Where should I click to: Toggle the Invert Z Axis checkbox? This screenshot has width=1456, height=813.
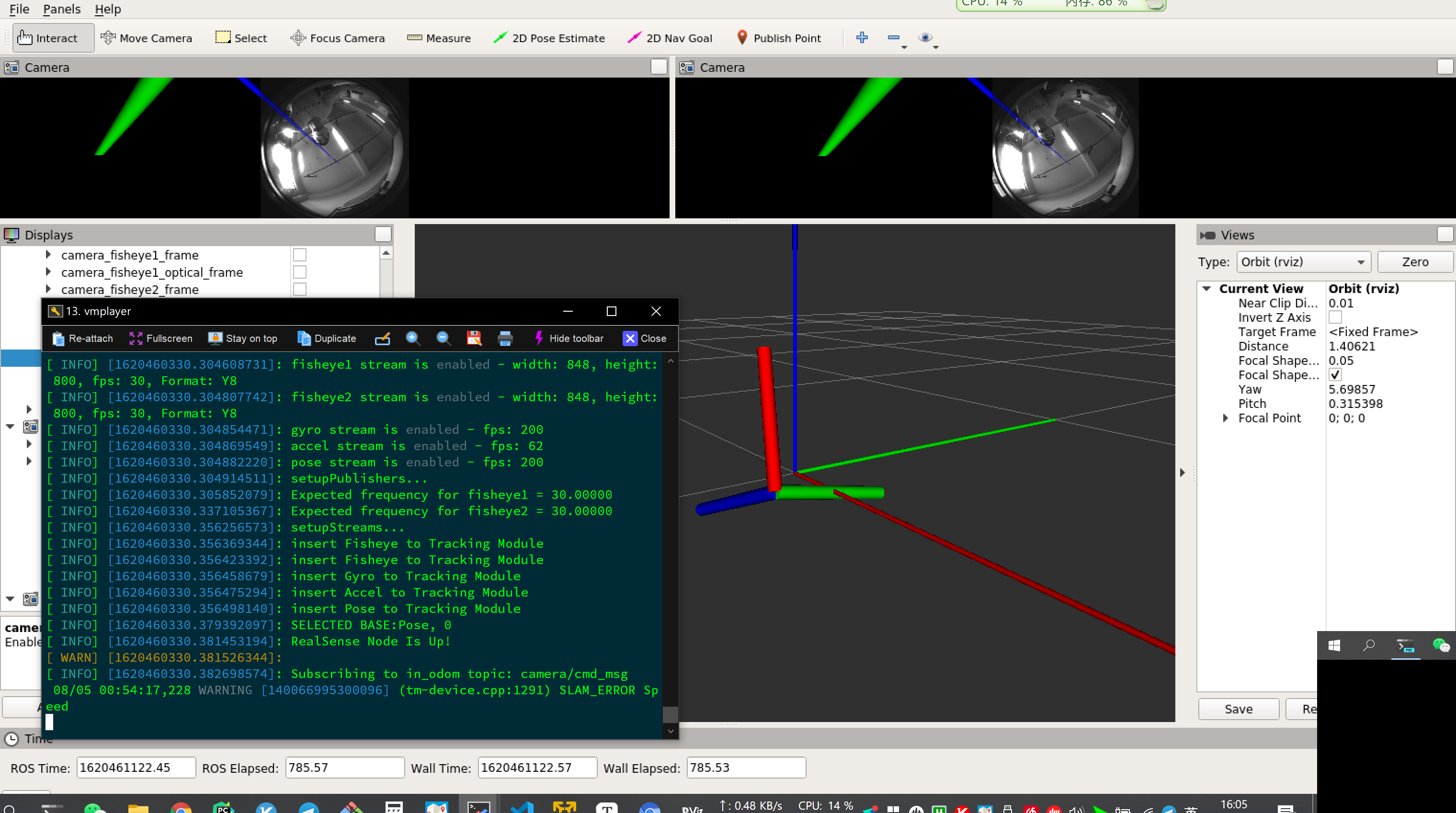pyautogui.click(x=1335, y=317)
